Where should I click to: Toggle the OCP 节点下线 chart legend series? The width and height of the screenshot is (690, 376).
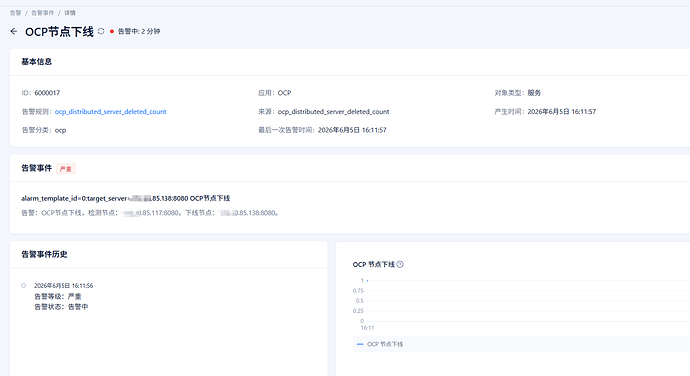coord(380,344)
